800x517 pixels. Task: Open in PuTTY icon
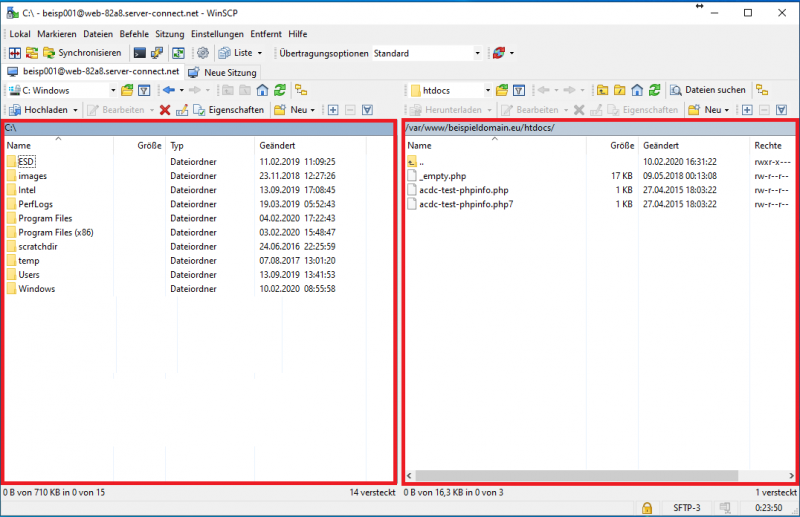157,53
